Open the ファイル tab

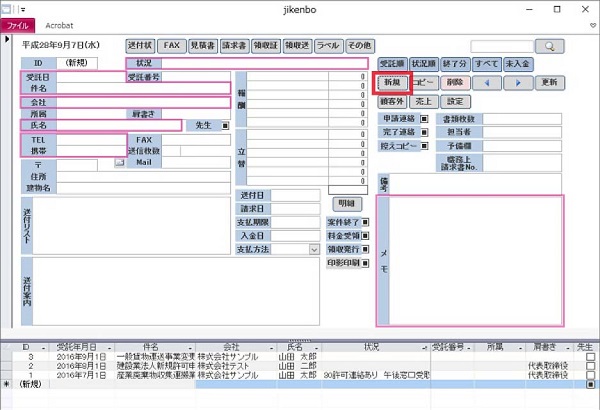click(18, 26)
